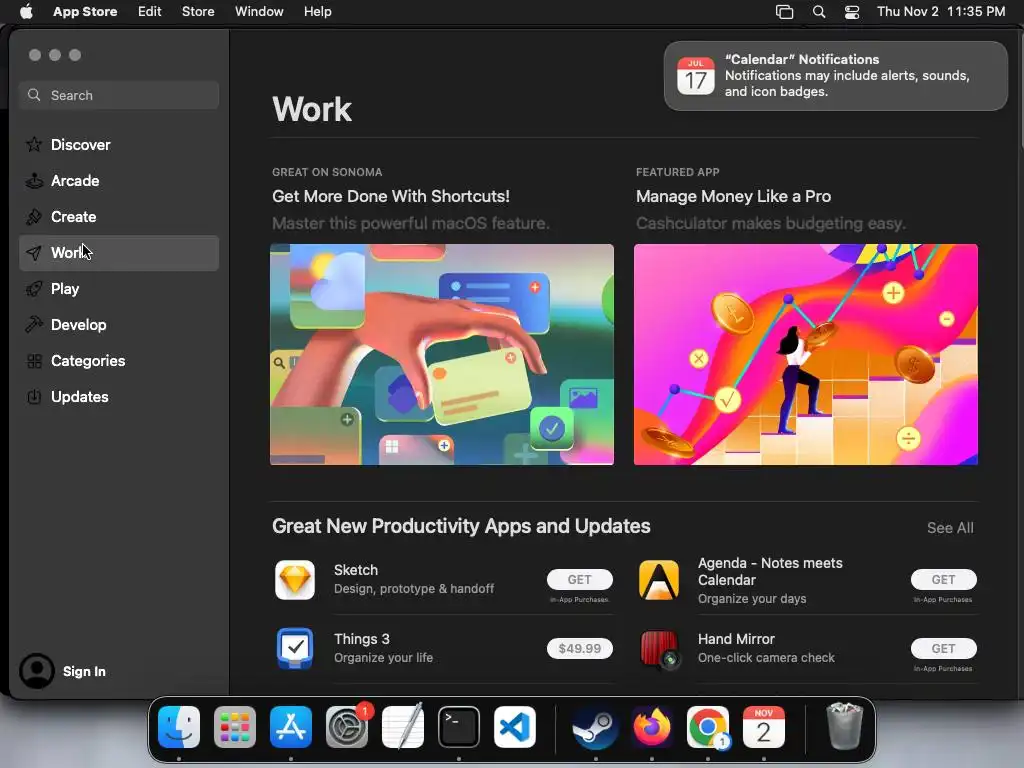Open the Play section
Image resolution: width=1024 pixels, height=768 pixels.
pyautogui.click(x=118, y=289)
